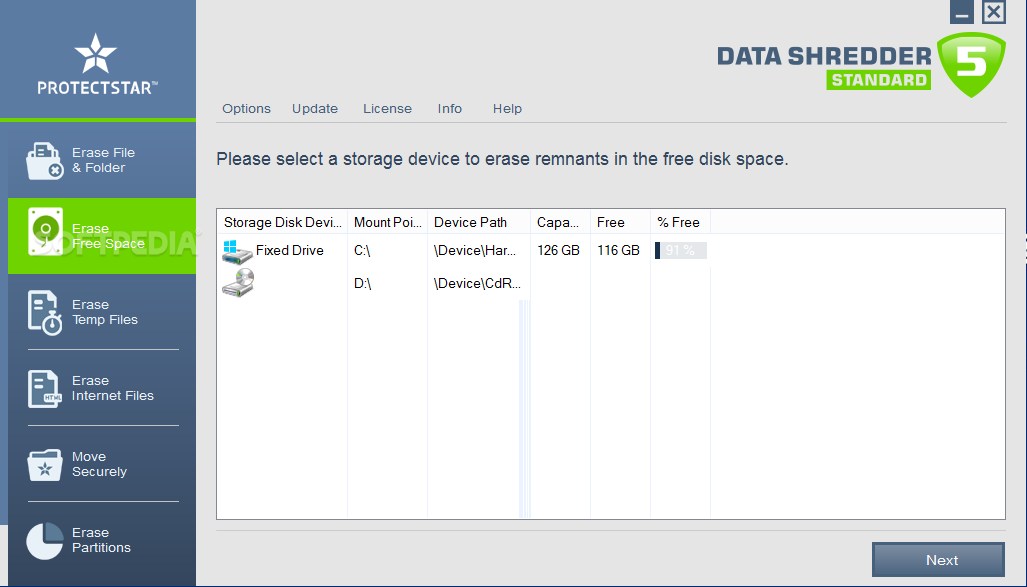Click the 'Erase File & Folder' label
This screenshot has height=587, width=1027.
pos(103,160)
